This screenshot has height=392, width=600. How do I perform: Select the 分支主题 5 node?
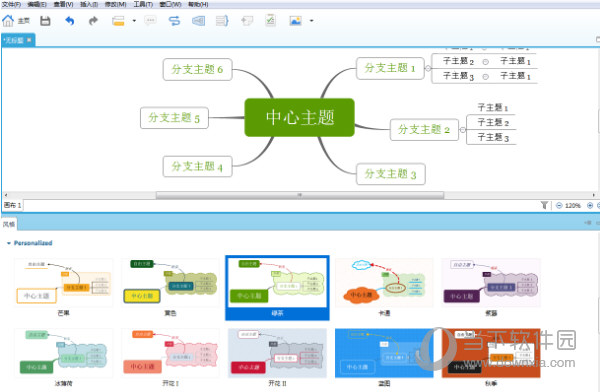[174, 118]
